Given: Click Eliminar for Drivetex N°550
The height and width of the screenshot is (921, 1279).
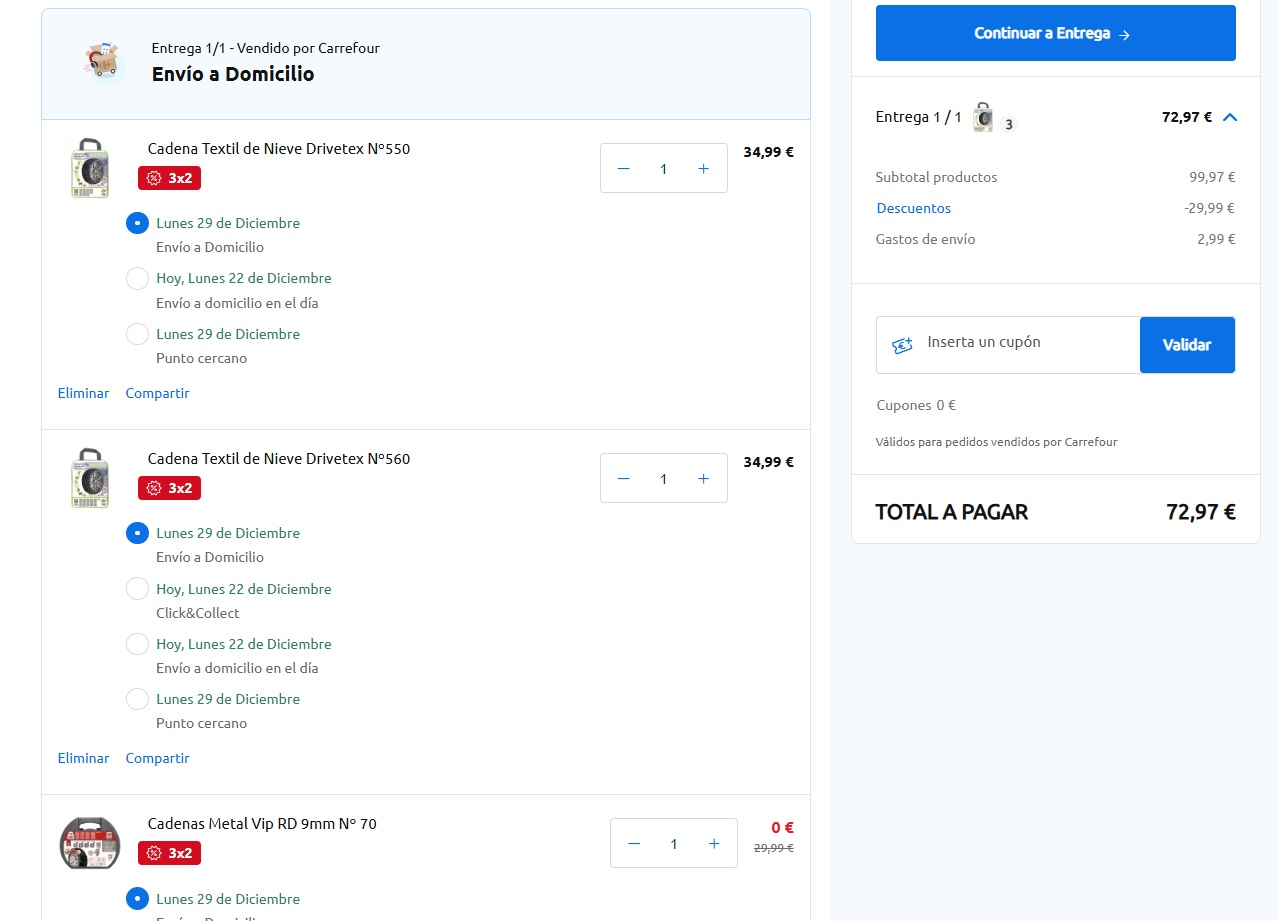Looking at the screenshot, I should 83,393.
